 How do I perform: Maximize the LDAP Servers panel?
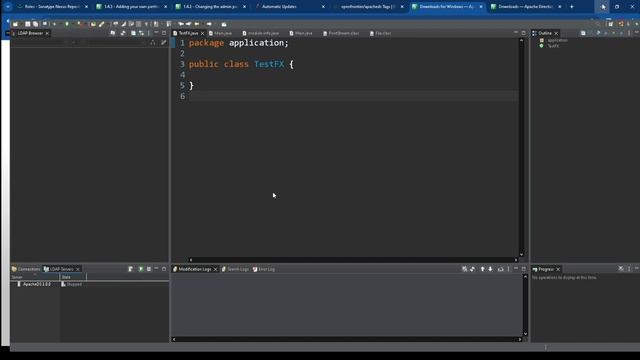(x=164, y=269)
